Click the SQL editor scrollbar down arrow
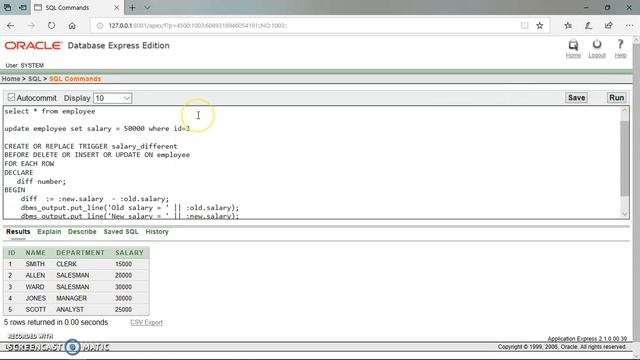 (x=624, y=214)
